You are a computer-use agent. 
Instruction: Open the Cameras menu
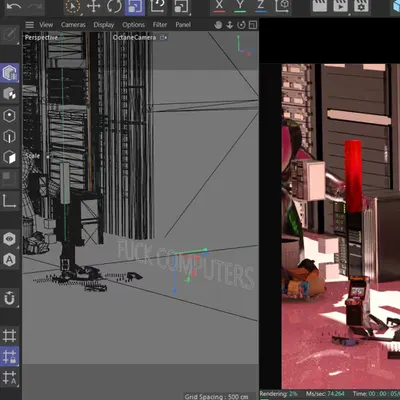[73, 25]
